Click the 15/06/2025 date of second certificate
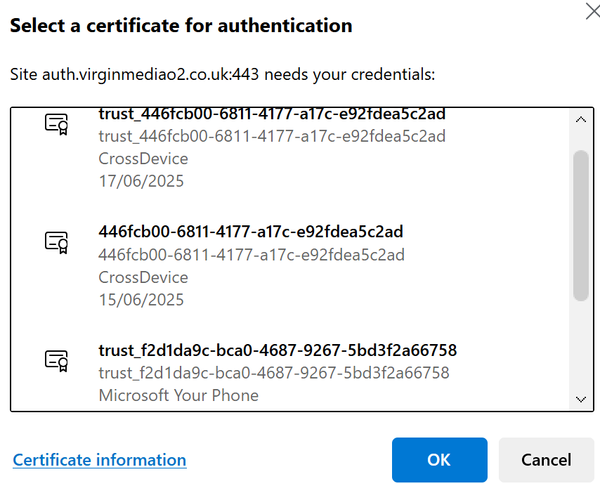Viewport: 600px width, 483px height. tap(141, 300)
